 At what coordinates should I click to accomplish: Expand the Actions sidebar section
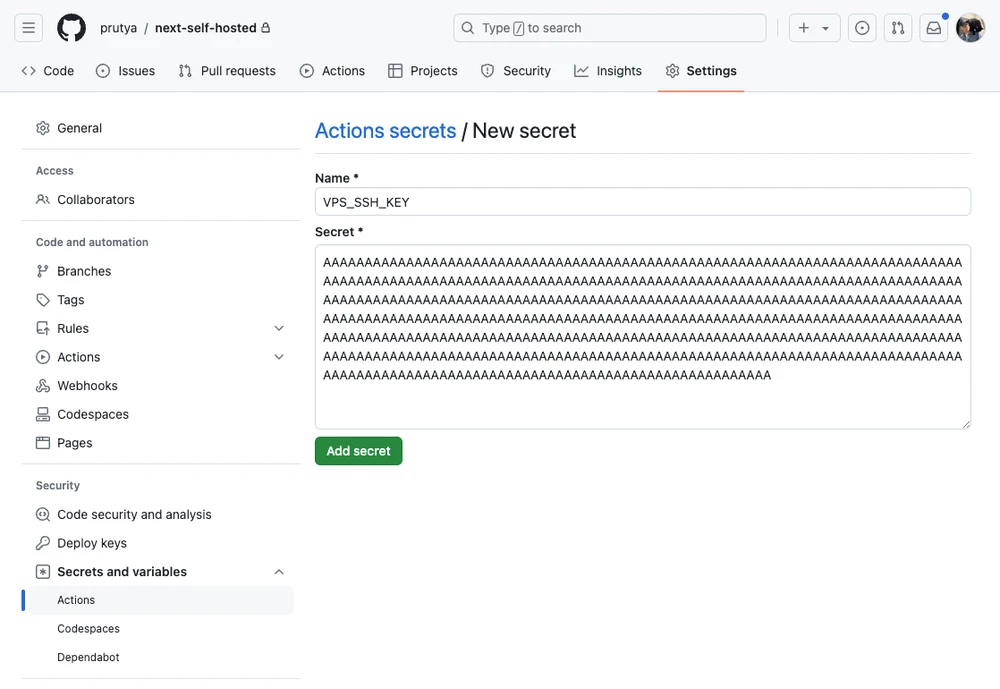tap(279, 357)
